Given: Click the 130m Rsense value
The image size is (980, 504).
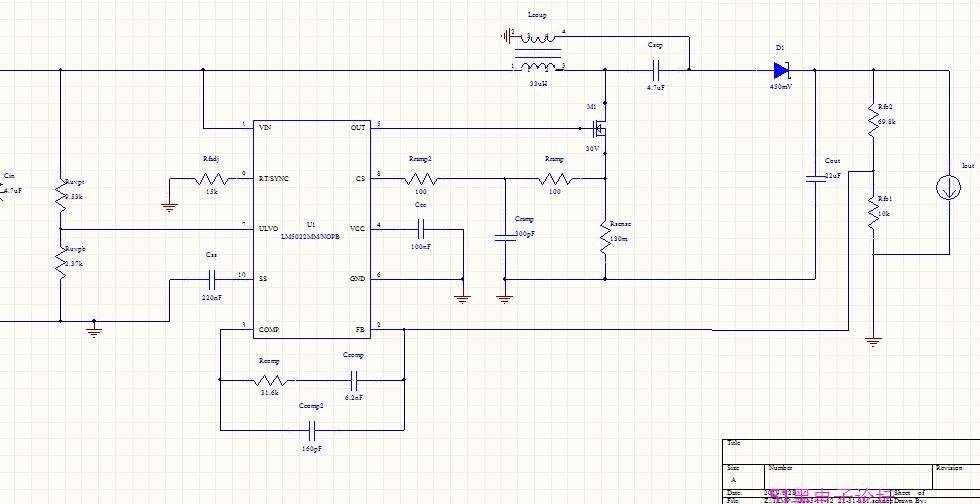Looking at the screenshot, I should click(619, 239).
